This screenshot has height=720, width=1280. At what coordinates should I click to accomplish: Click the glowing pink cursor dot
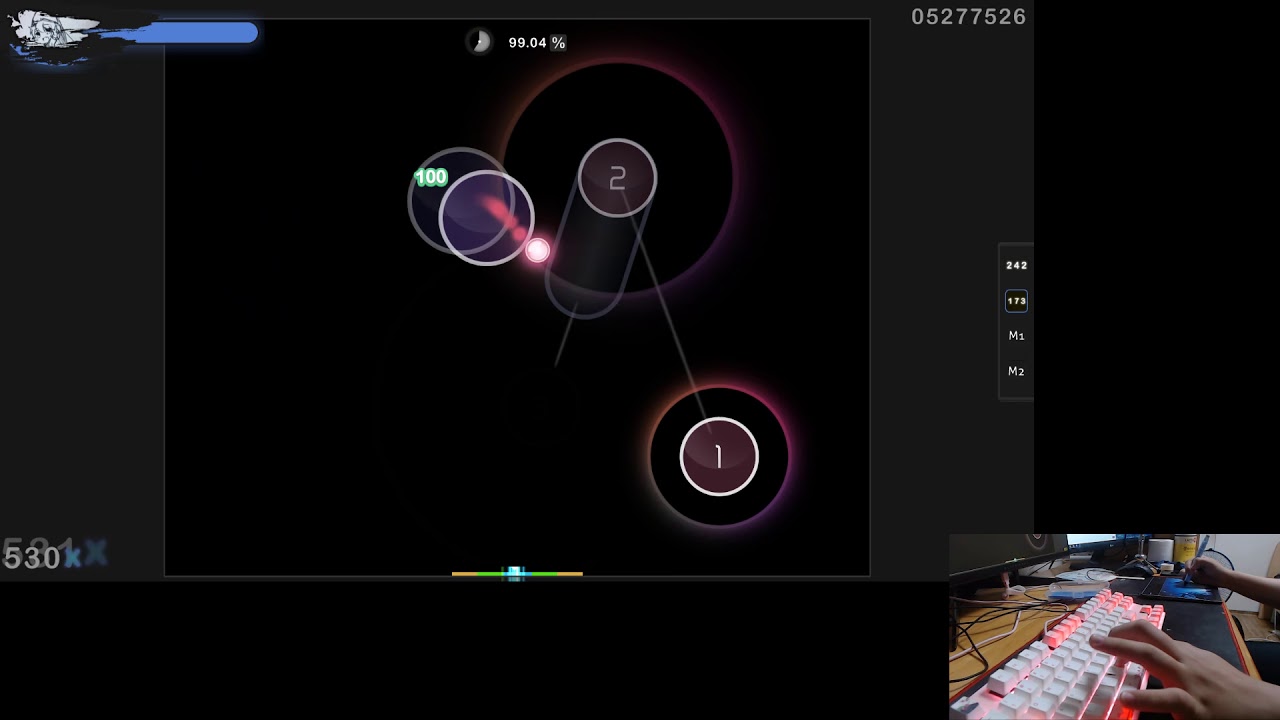[537, 250]
